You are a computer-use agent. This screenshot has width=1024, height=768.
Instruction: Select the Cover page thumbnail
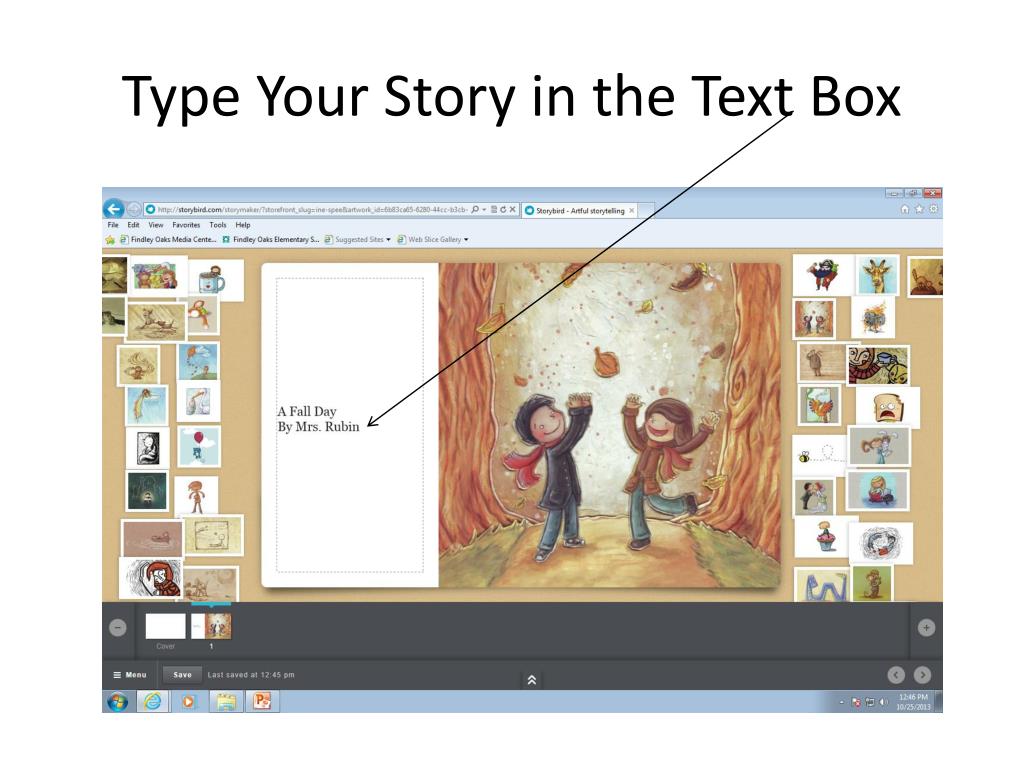[165, 626]
